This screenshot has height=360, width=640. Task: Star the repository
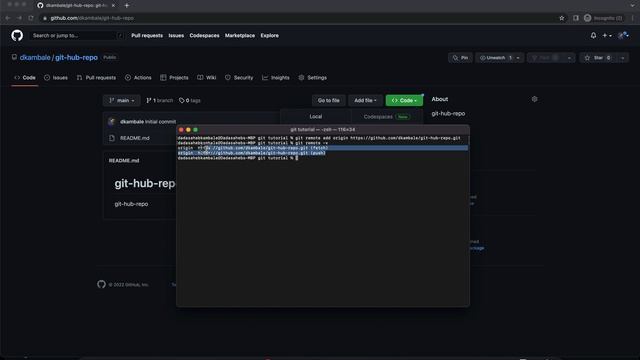[x=598, y=58]
